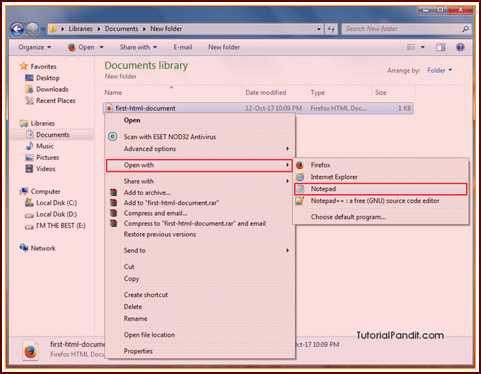The height and width of the screenshot is (374, 481).
Task: Expand the Organize dropdown menu
Action: 35,47
